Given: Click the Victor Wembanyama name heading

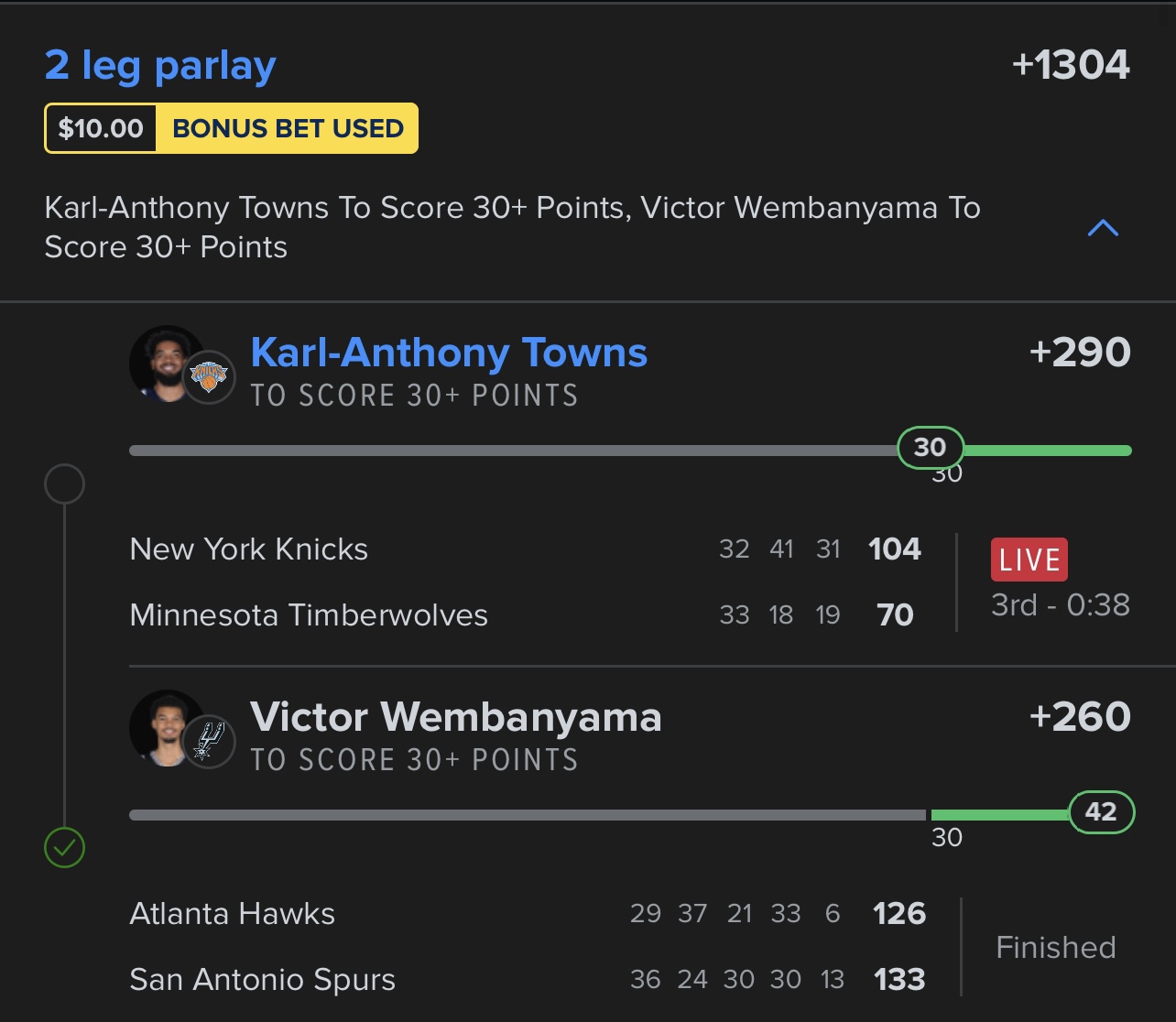Looking at the screenshot, I should point(455,717).
